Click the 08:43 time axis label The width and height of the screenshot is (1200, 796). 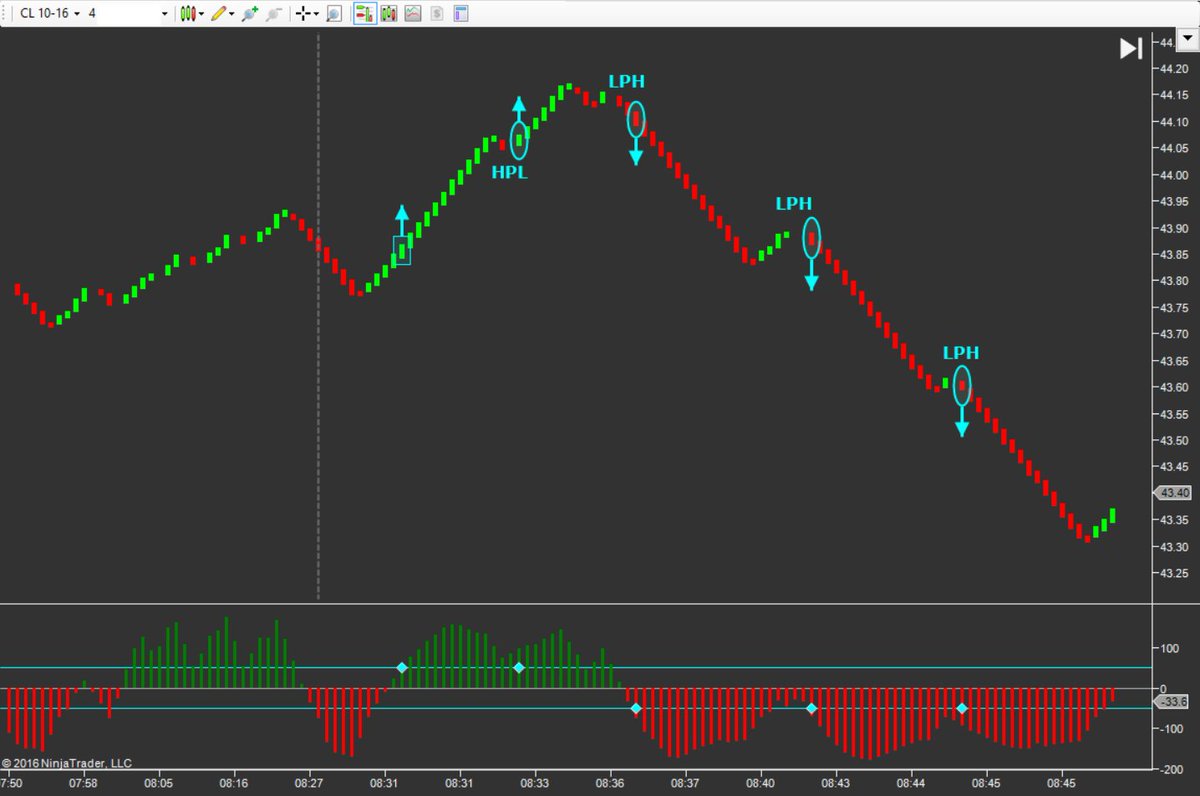tap(836, 786)
